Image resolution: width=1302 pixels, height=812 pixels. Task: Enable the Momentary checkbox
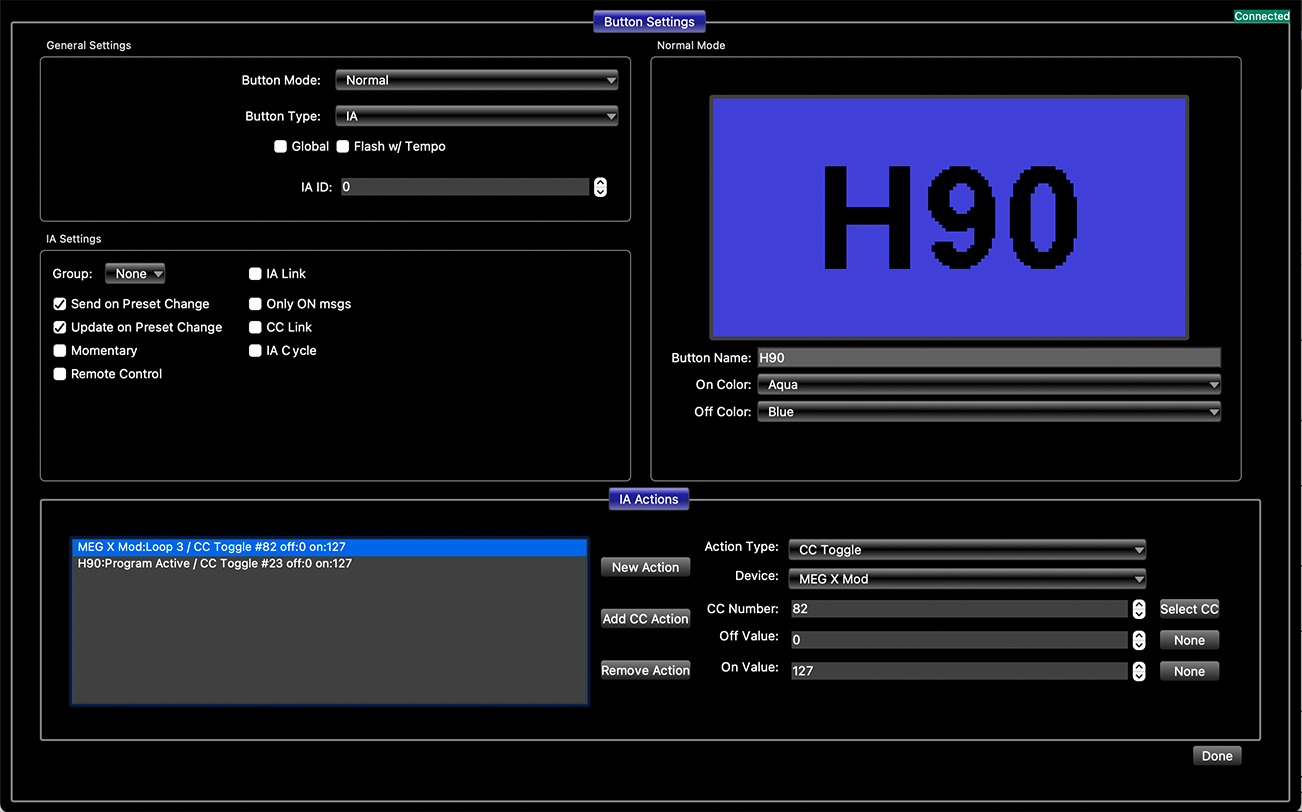click(60, 351)
